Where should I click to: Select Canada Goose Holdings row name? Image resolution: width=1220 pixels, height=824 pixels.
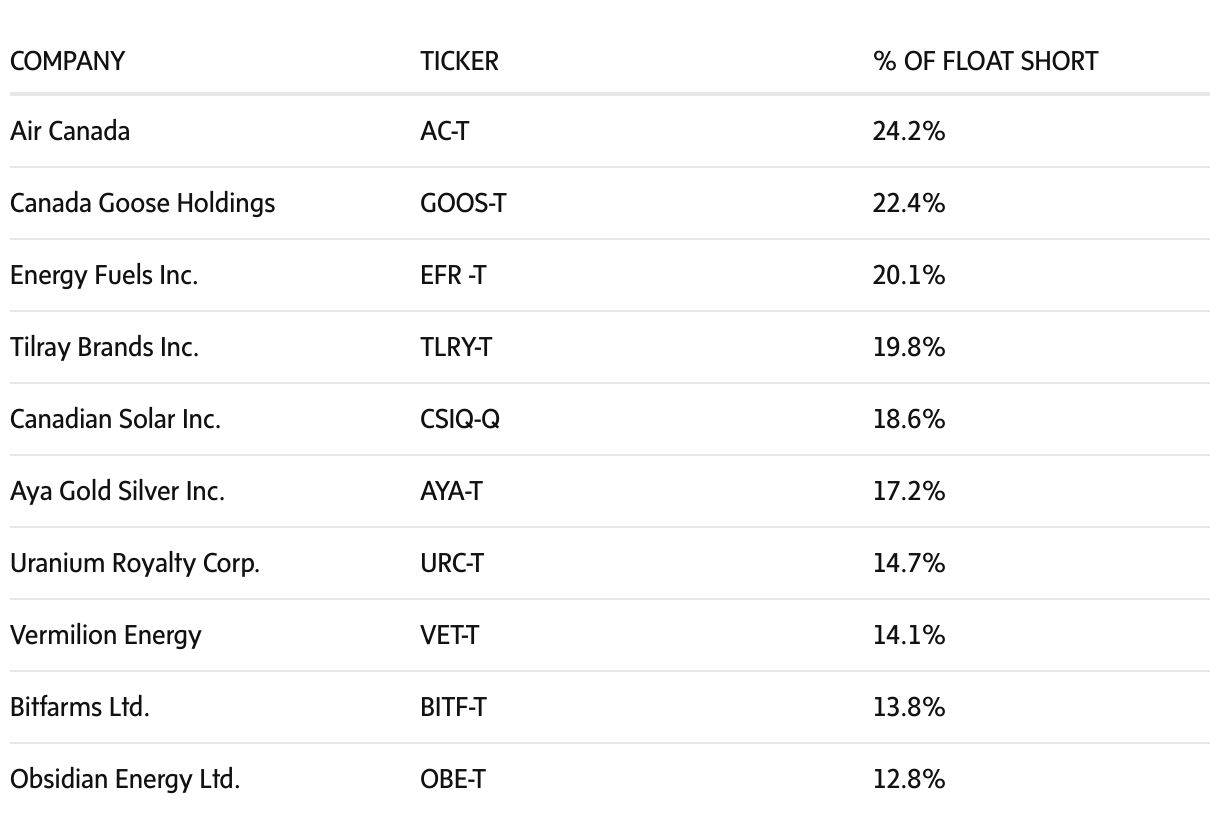tap(142, 203)
